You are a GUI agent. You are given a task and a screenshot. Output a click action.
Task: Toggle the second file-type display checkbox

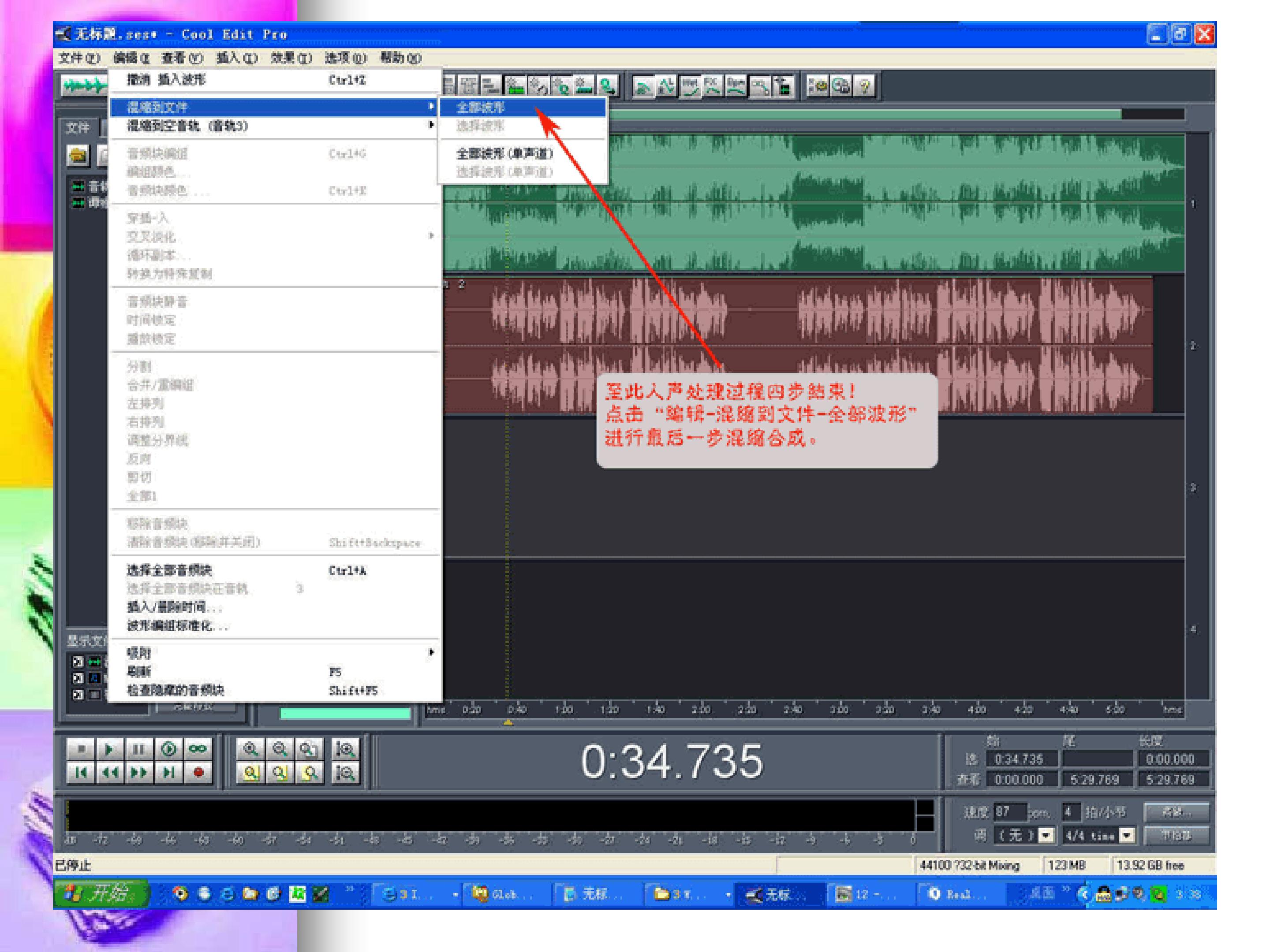[78, 678]
